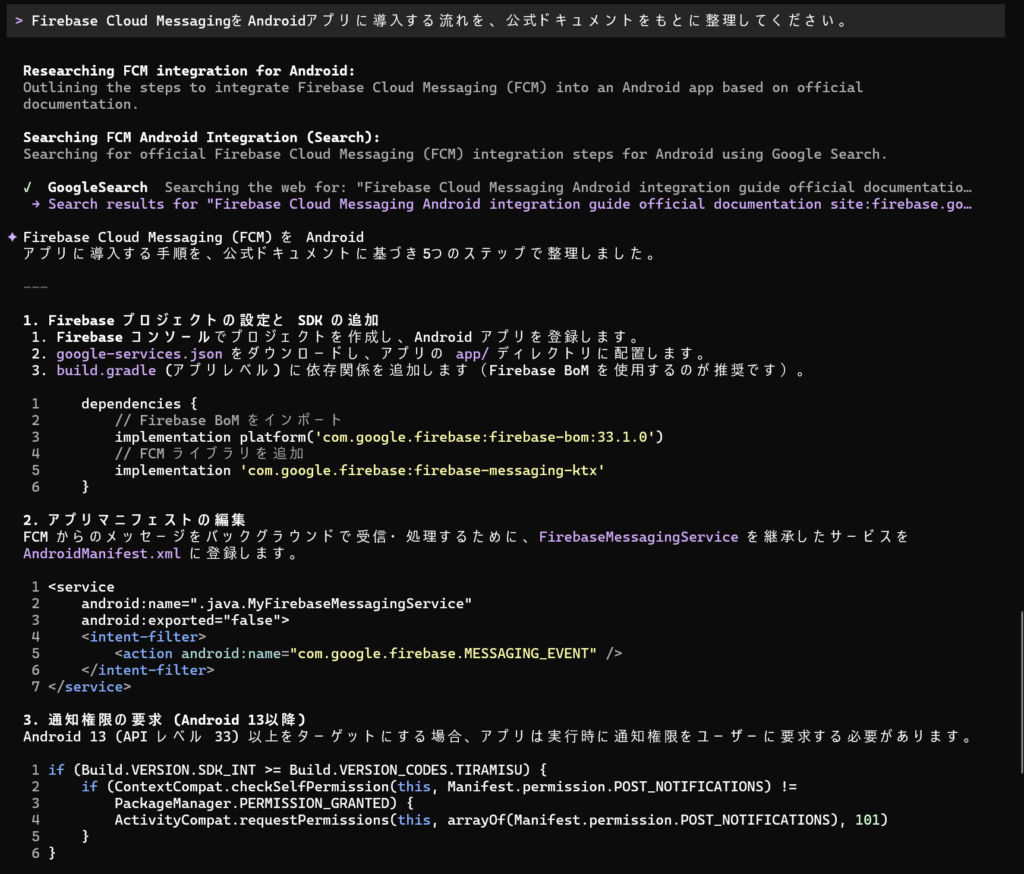Click heading '3. 通知権限の要求 (Android 13以降)'
Image resolution: width=1024 pixels, height=874 pixels.
coord(165,720)
